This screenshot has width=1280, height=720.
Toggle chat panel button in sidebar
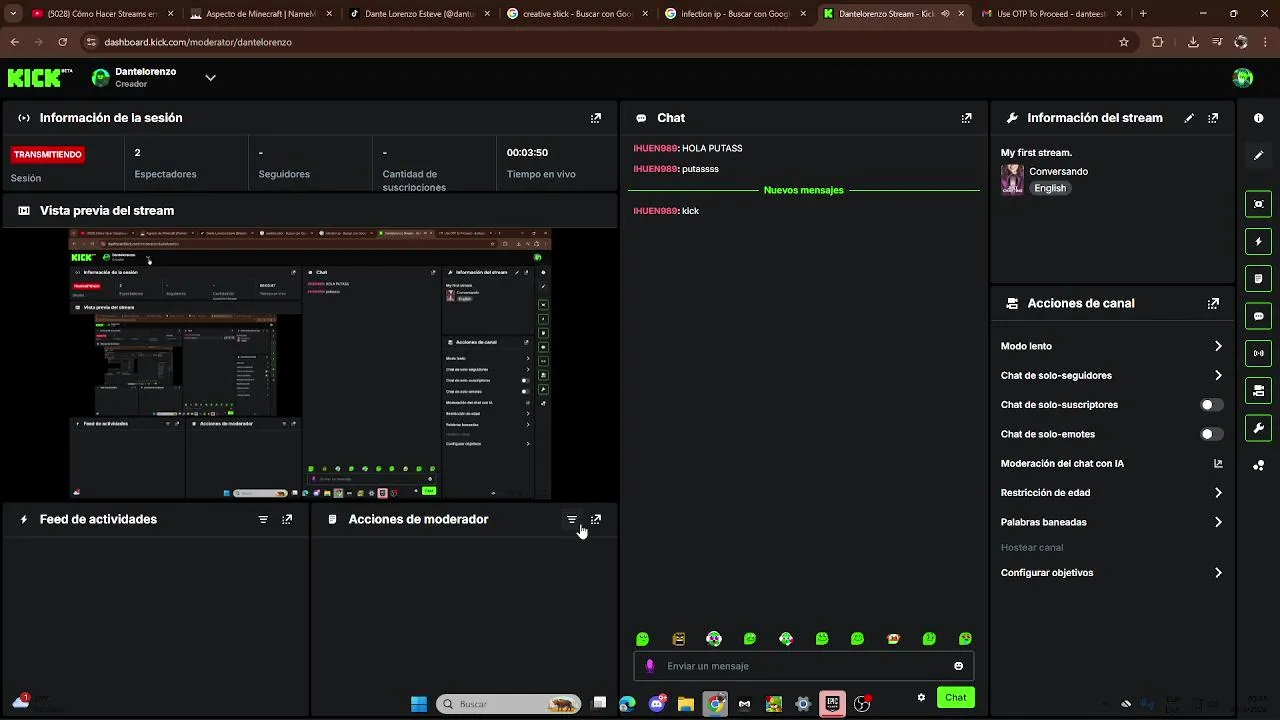click(x=1259, y=316)
